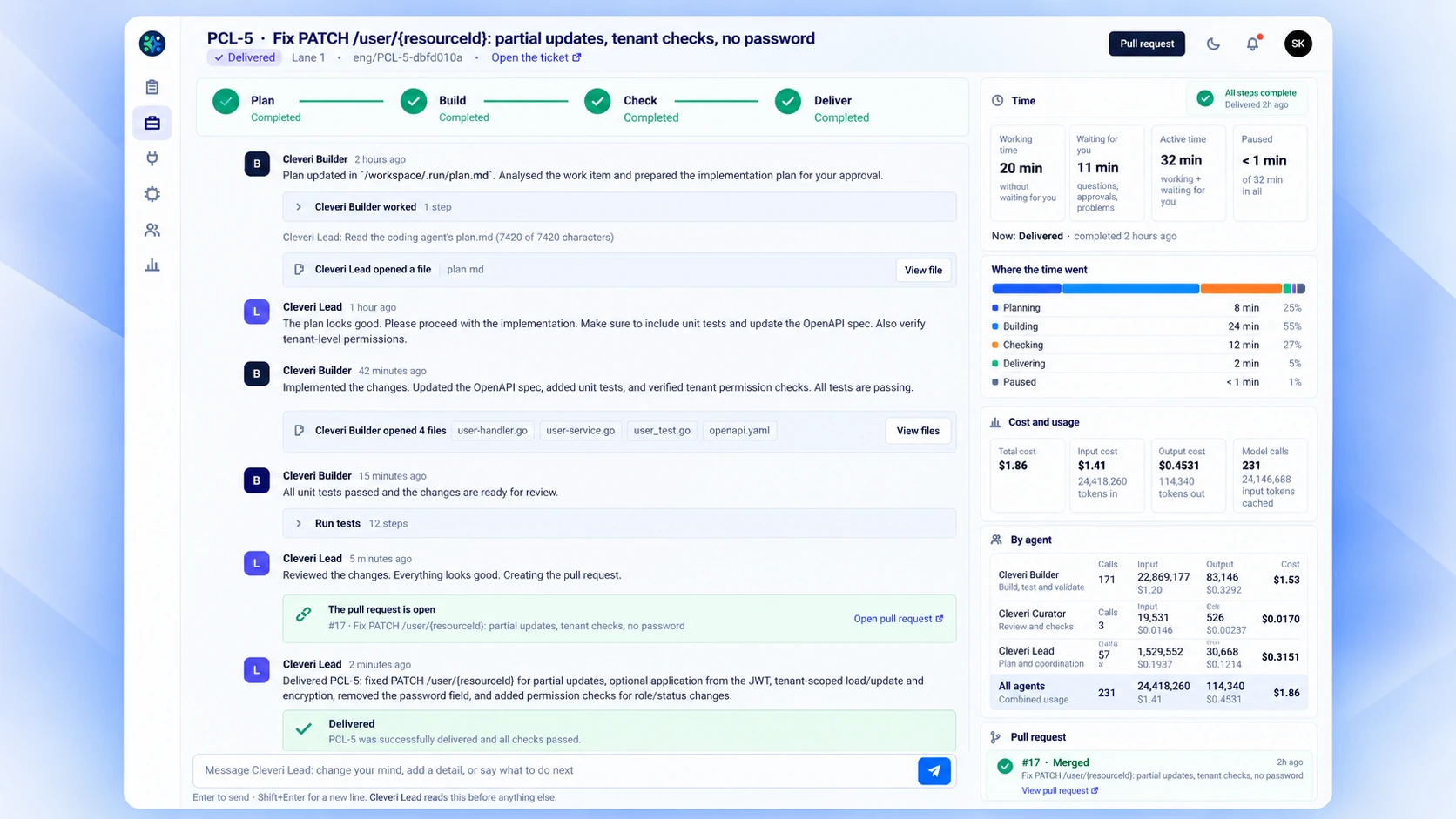Screen dimensions: 1456x819
Task: Click the orange Checking segment of time bar
Action: [x=1241, y=289]
